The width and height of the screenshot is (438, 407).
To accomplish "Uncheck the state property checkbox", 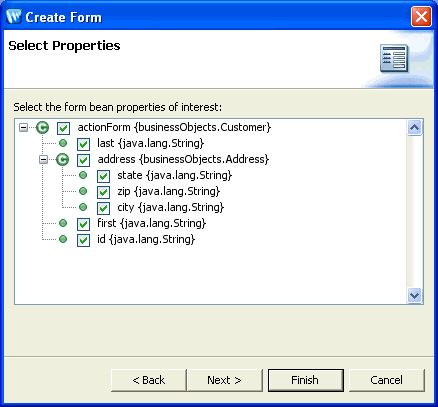I will [x=103, y=176].
